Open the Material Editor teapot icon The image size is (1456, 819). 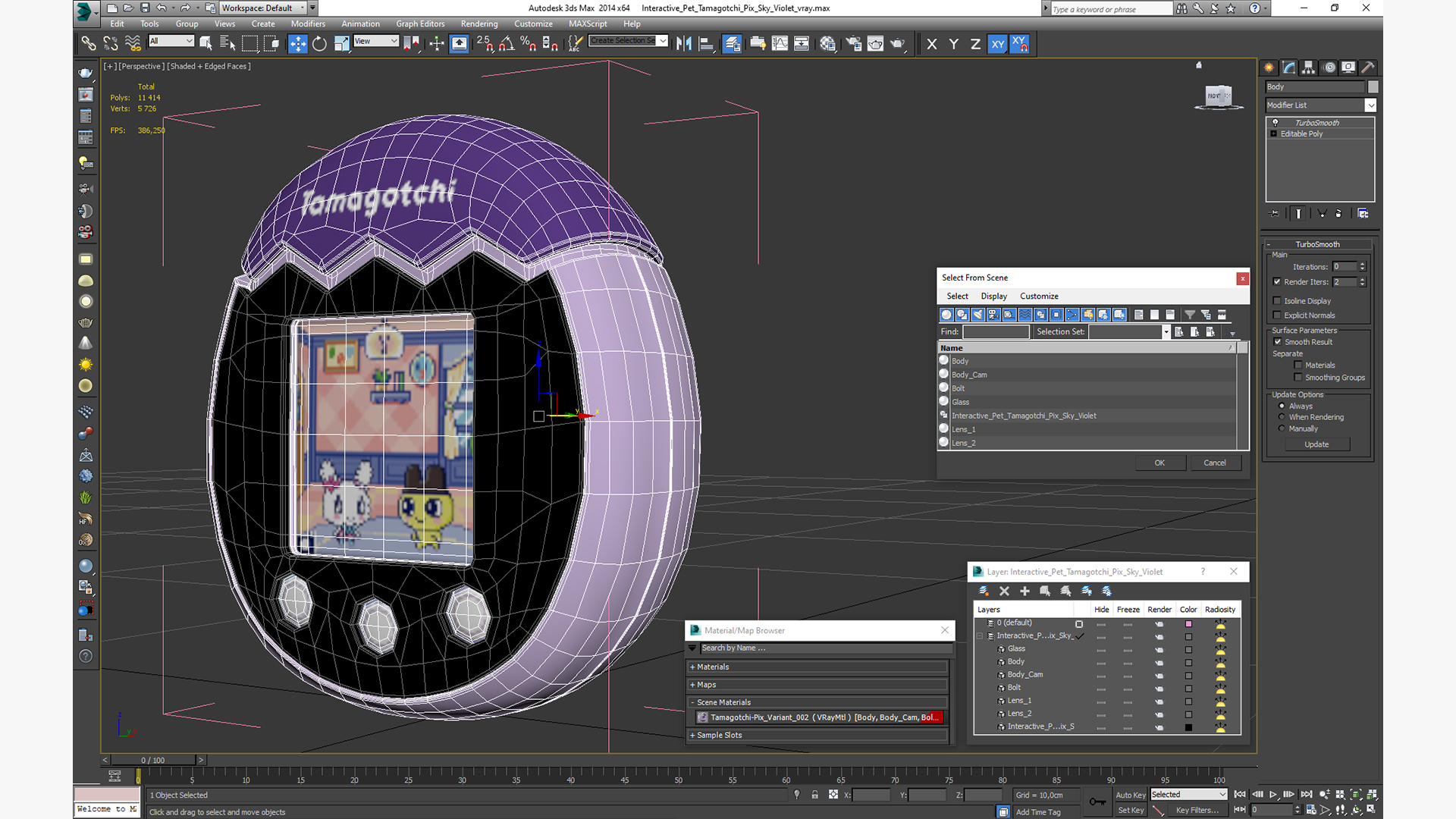827,44
